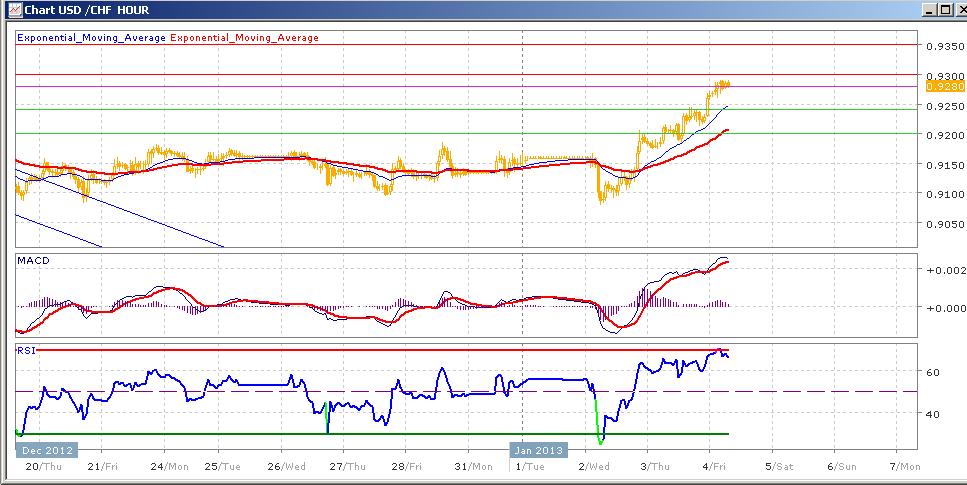Image resolution: width=967 pixels, height=485 pixels.
Task: Close the USD/CHF chart window
Action: pyautogui.click(x=960, y=10)
